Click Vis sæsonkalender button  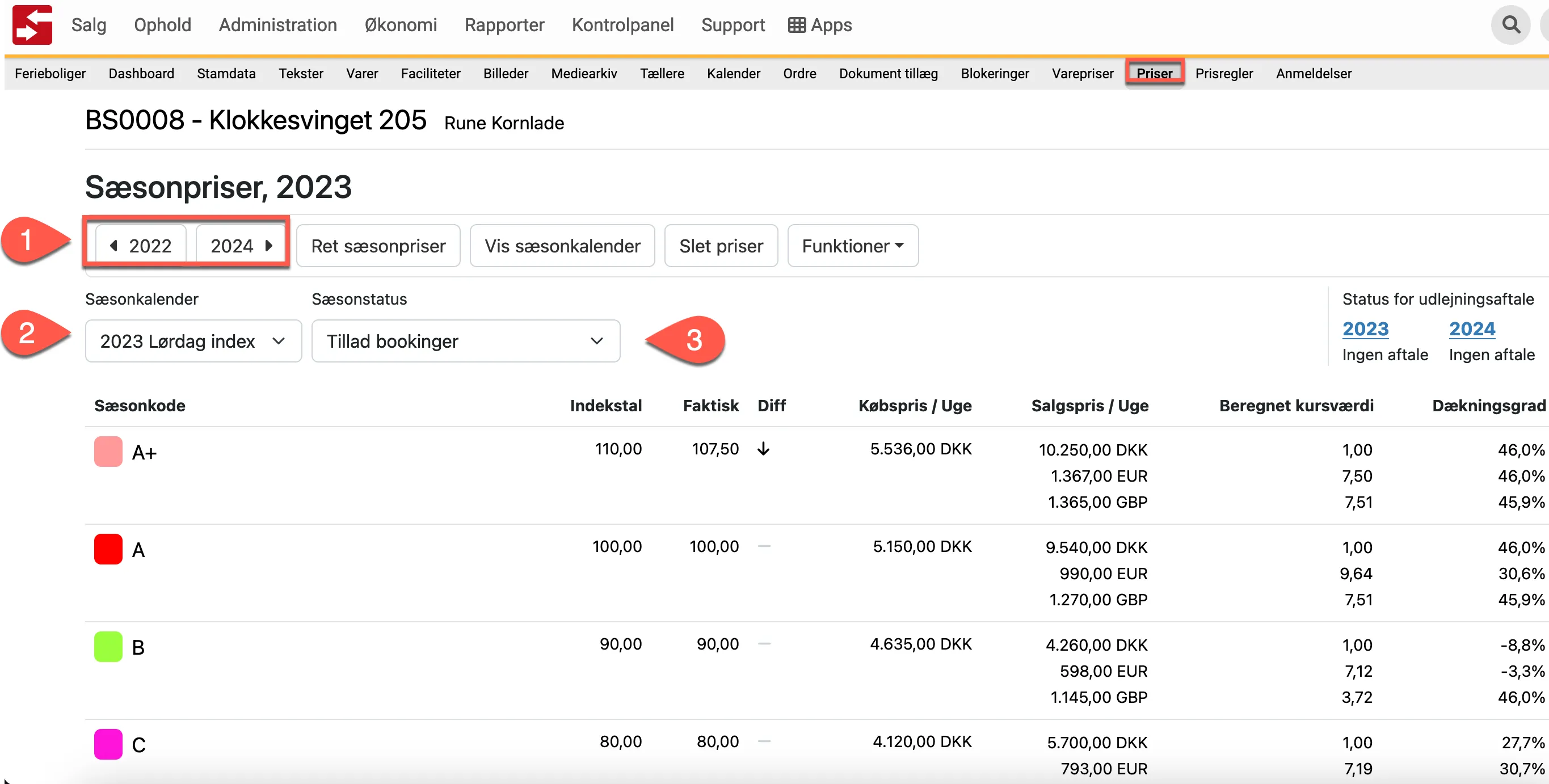tap(562, 245)
